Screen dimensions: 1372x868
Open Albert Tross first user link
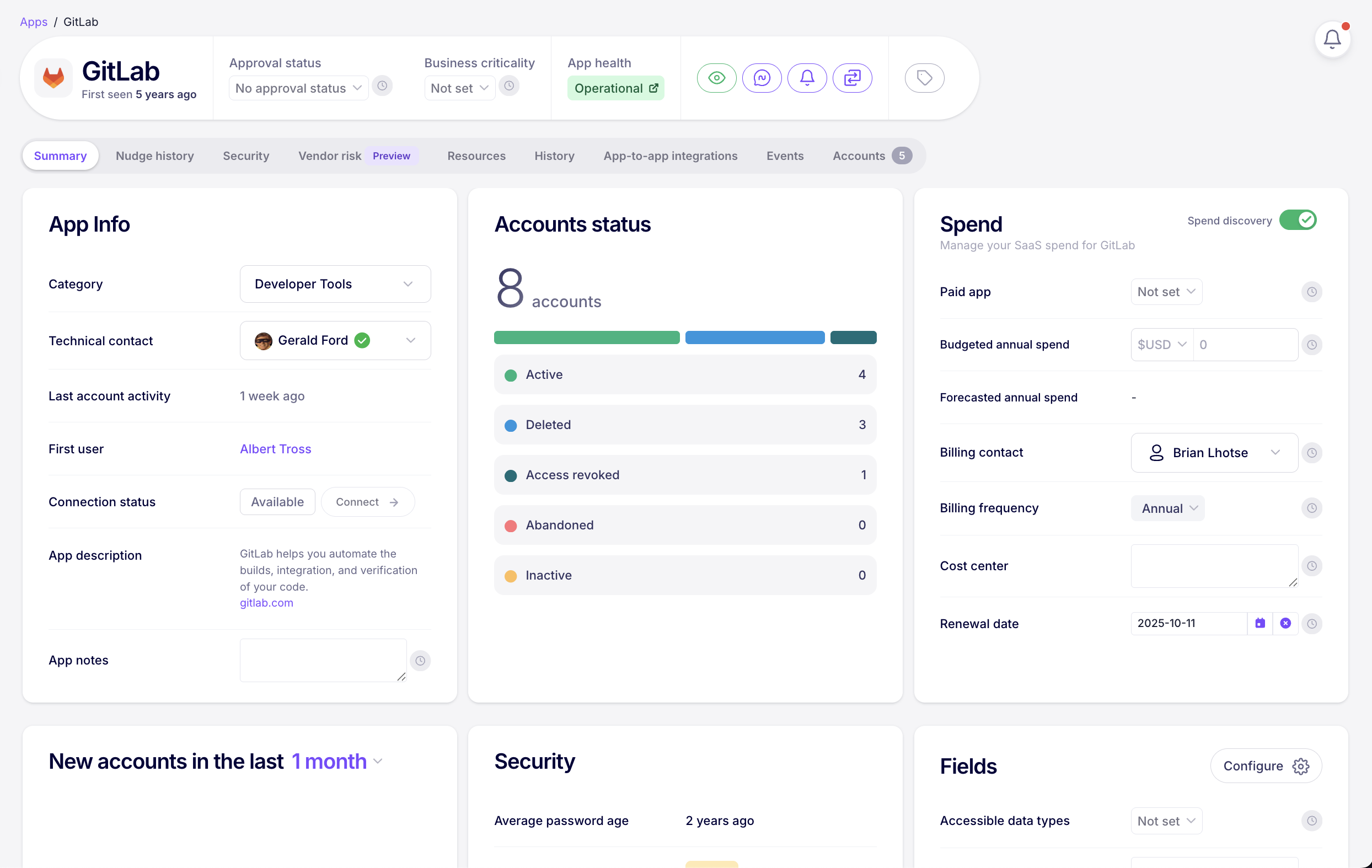pyautogui.click(x=275, y=448)
